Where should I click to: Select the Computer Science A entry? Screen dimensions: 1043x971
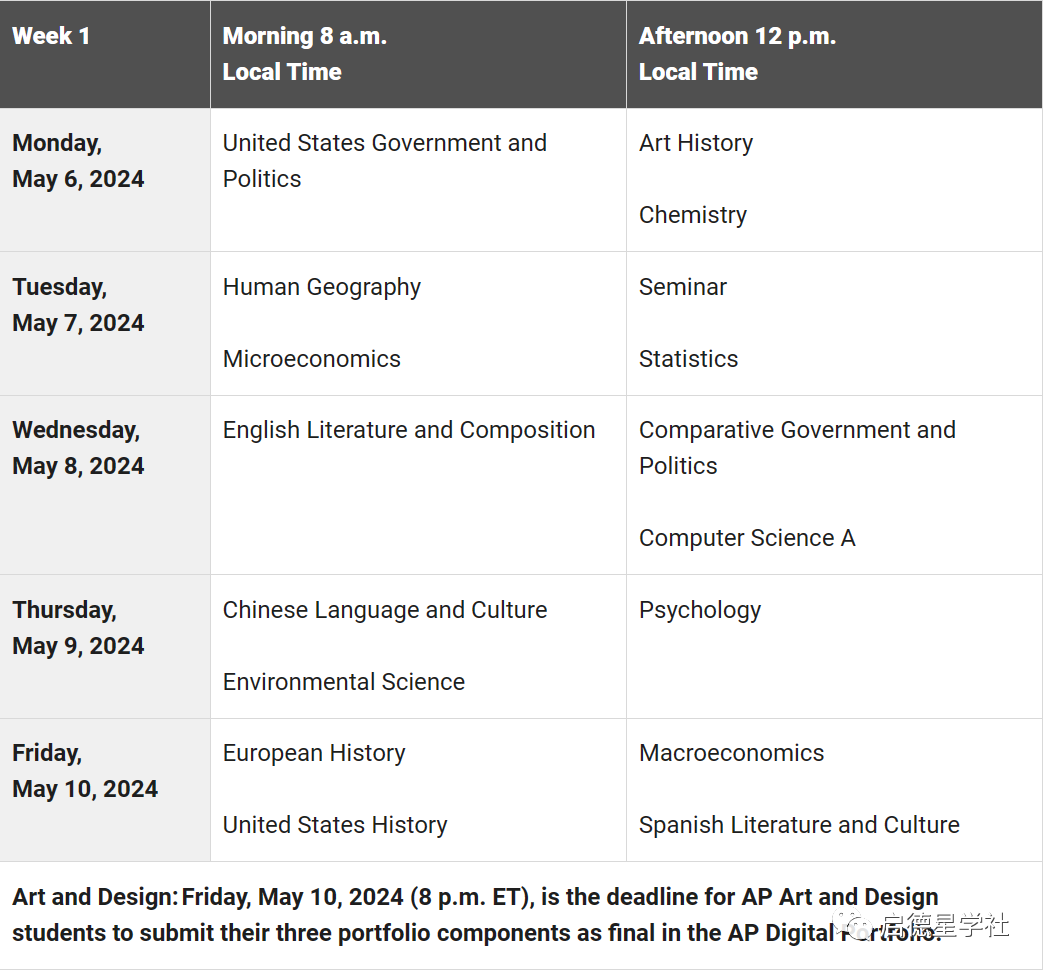pos(747,538)
